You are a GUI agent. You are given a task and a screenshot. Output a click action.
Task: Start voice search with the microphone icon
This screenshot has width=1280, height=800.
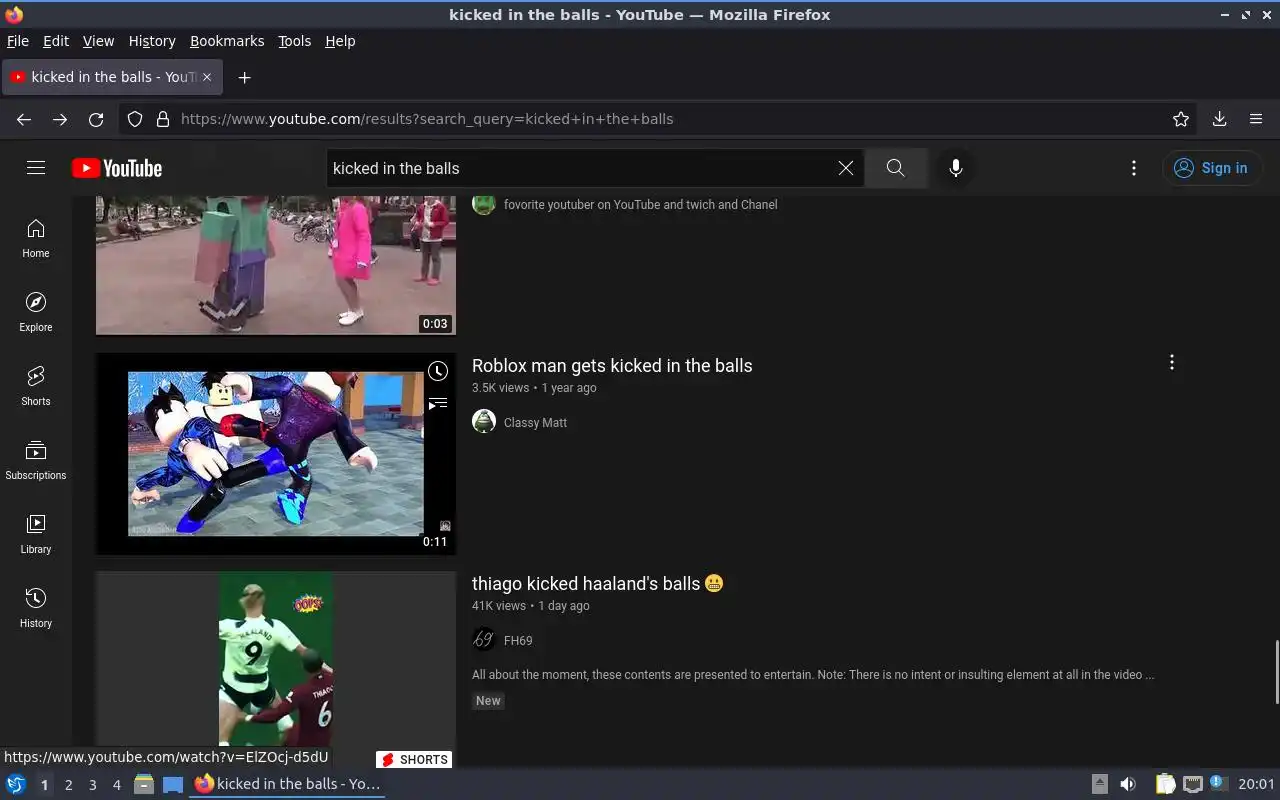pyautogui.click(x=956, y=168)
